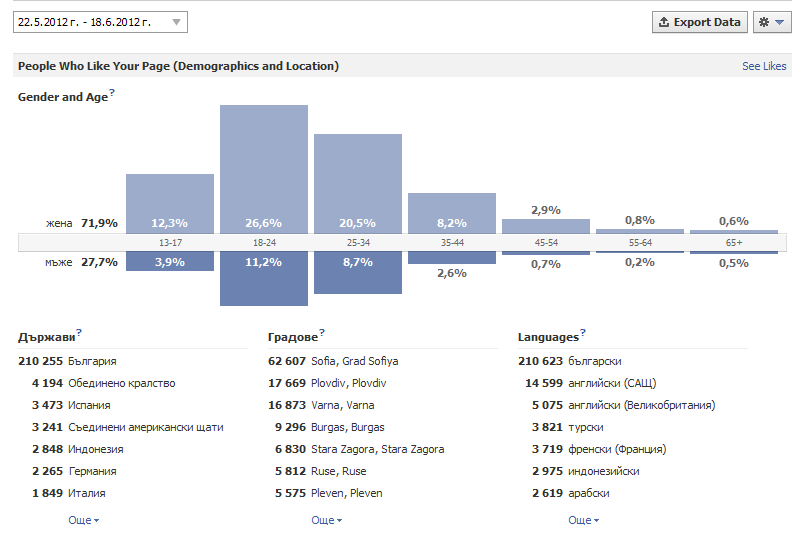Open the See Likes link
Viewport: 799px width, 534px height.
point(764,66)
